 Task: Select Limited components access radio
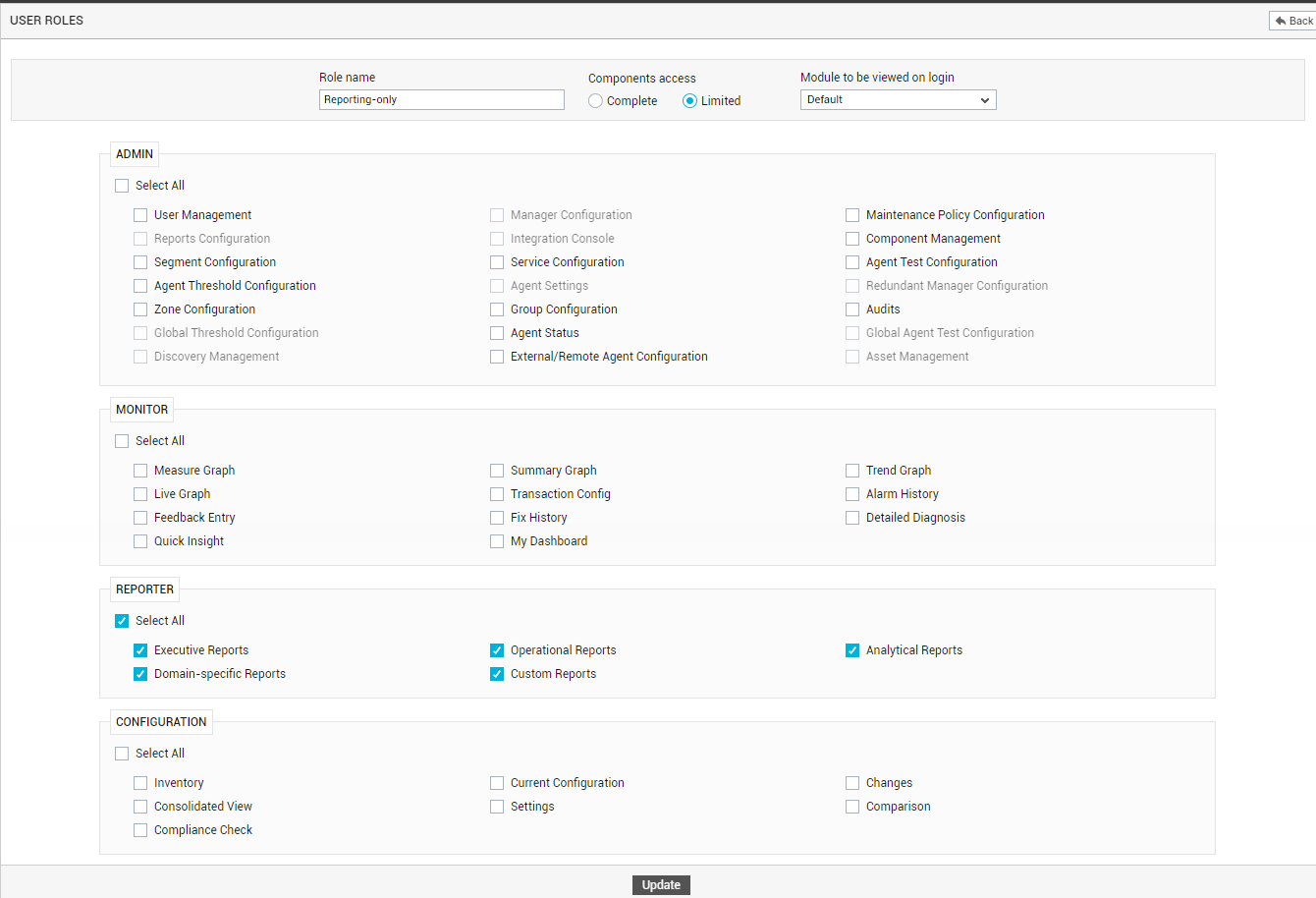pyautogui.click(x=689, y=101)
